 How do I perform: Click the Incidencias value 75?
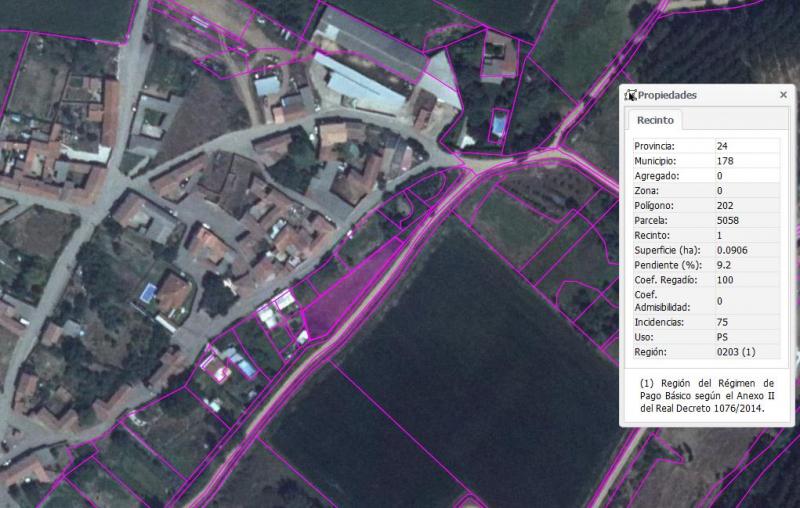tap(722, 323)
